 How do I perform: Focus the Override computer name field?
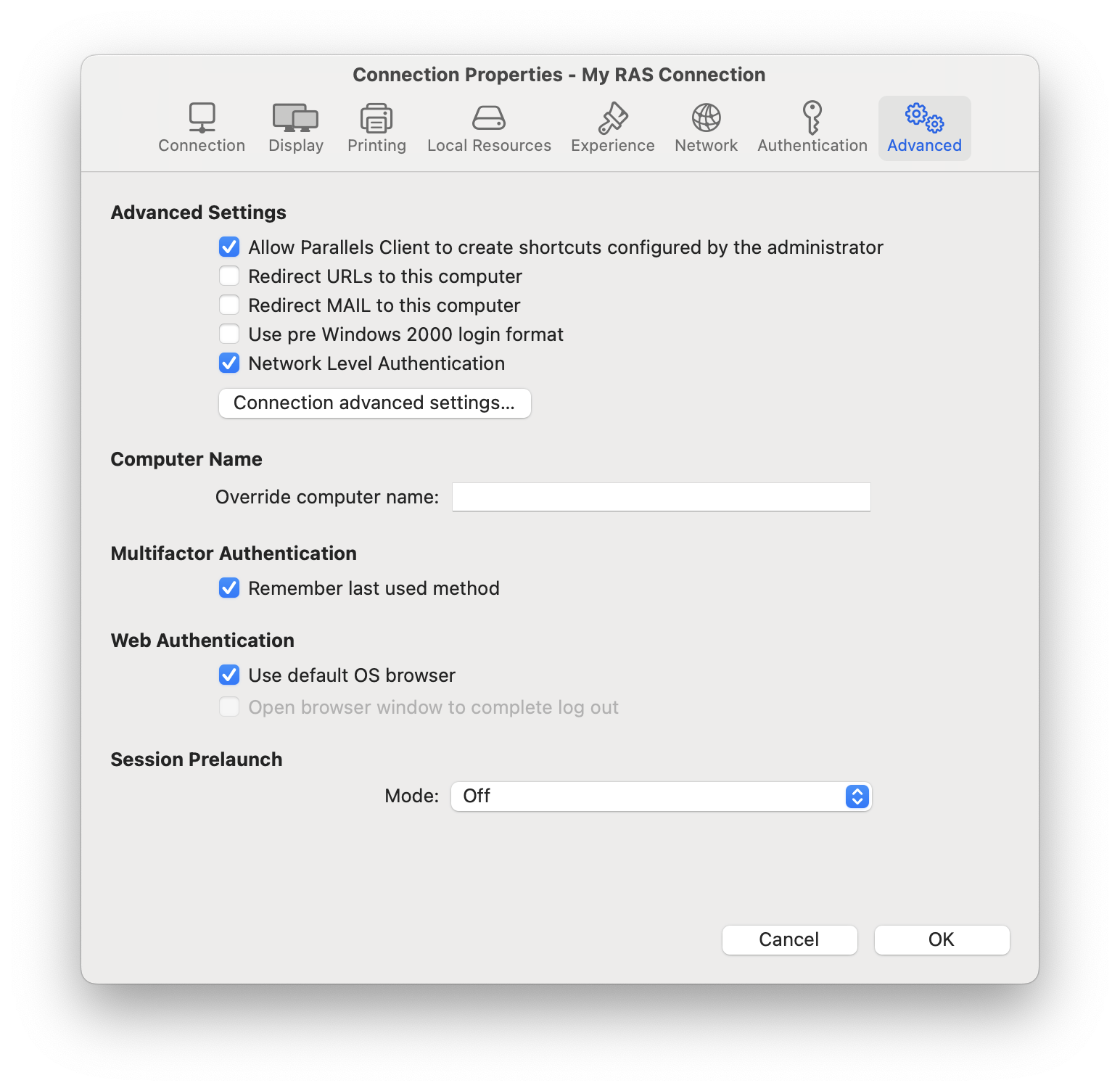pos(661,497)
